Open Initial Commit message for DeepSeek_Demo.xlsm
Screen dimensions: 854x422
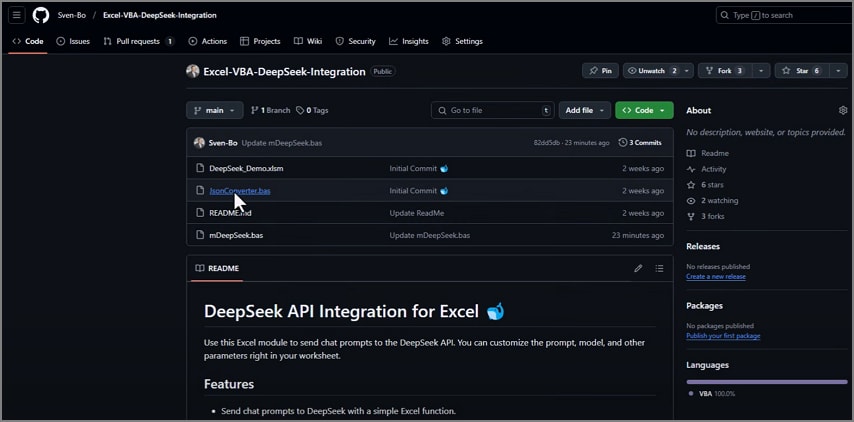[419, 169]
